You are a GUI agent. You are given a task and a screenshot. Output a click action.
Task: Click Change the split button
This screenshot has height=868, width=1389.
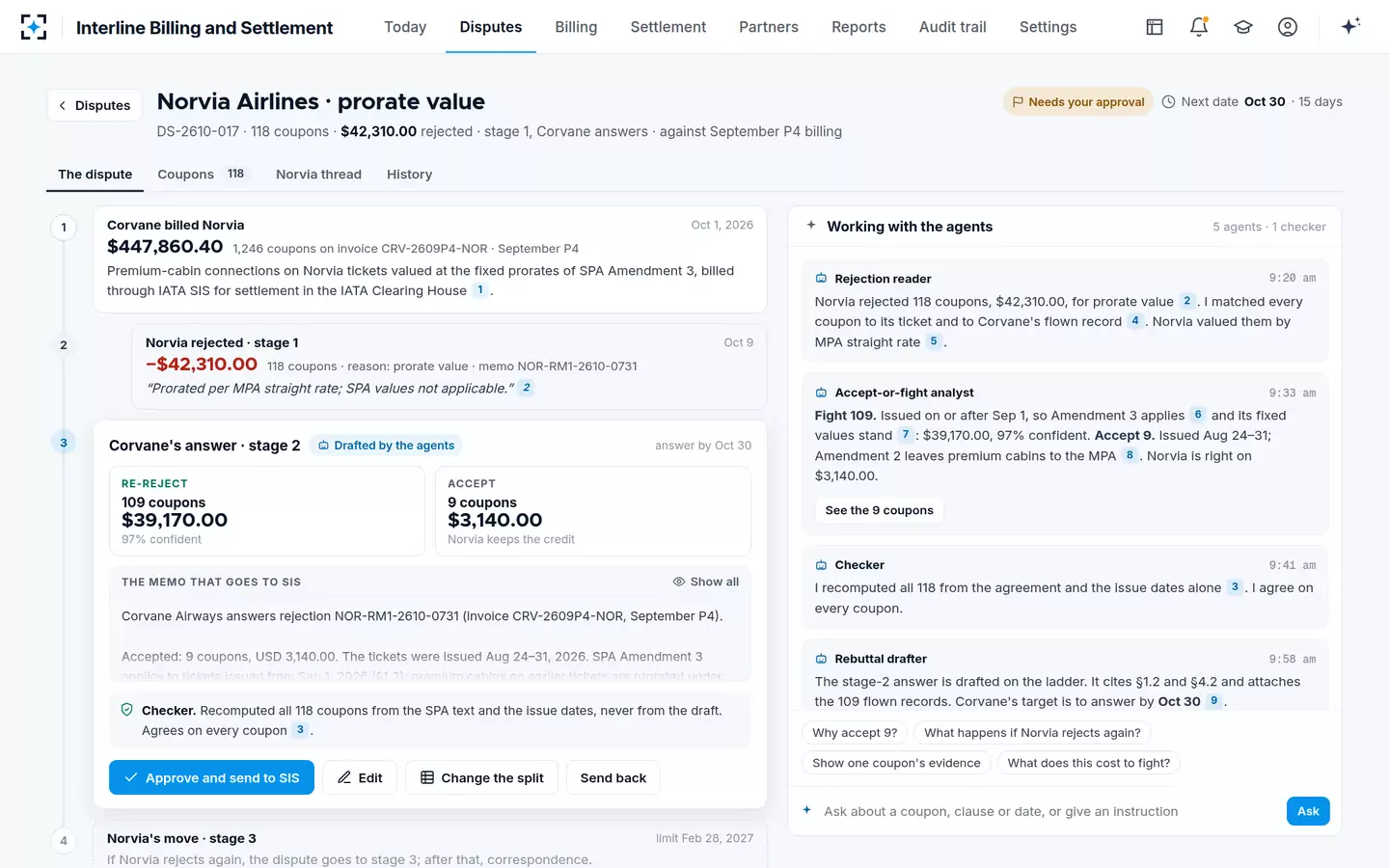482,777
